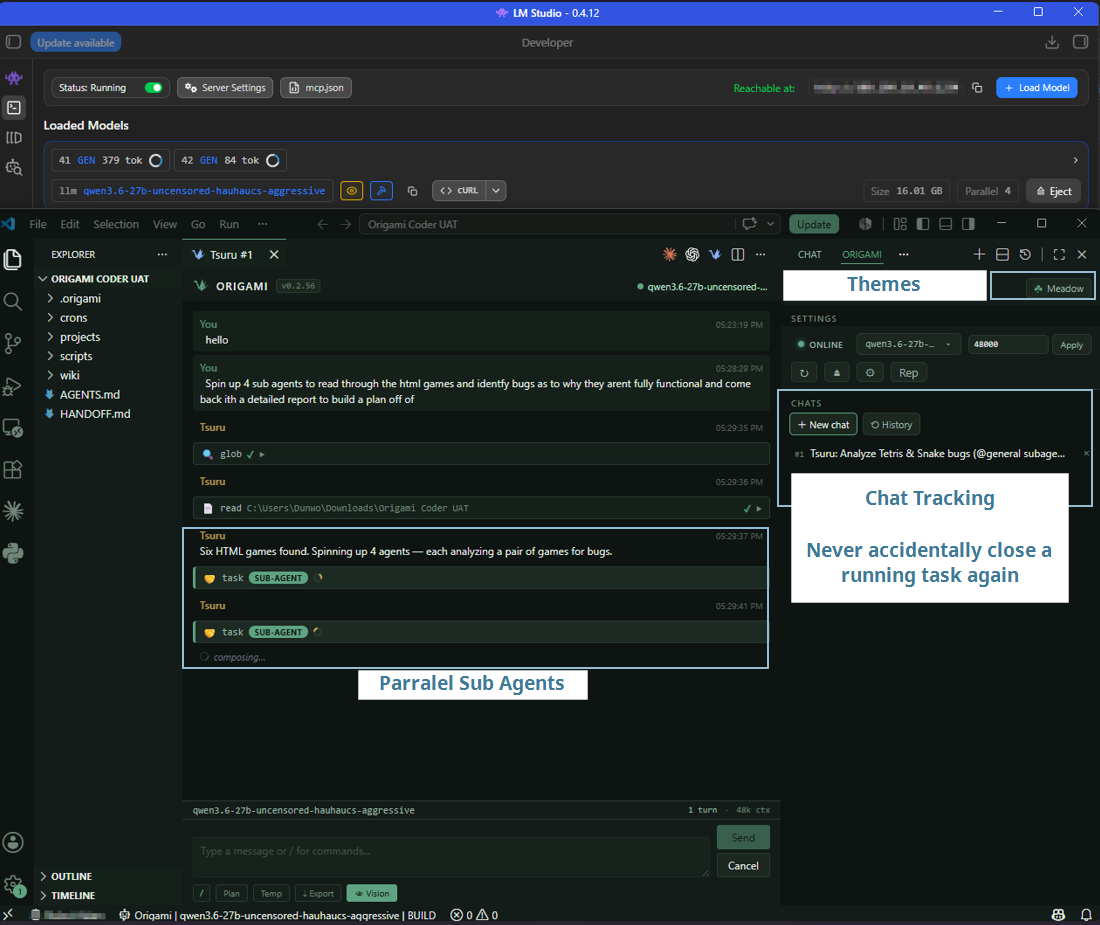Click orange Claude icon in editor toolbar
This screenshot has height=925, width=1100.
(670, 255)
